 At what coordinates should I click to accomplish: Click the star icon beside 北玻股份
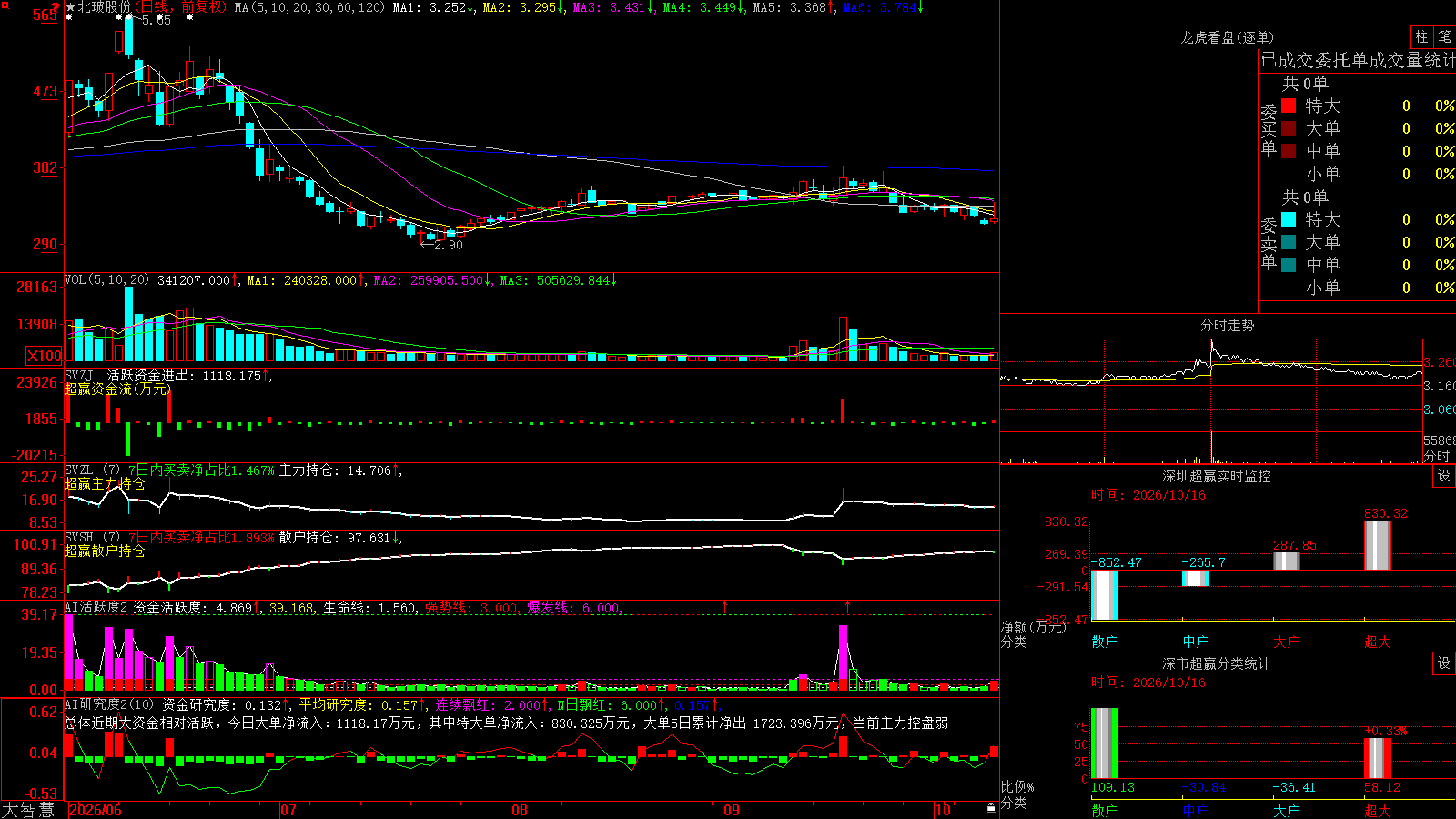[71, 7]
